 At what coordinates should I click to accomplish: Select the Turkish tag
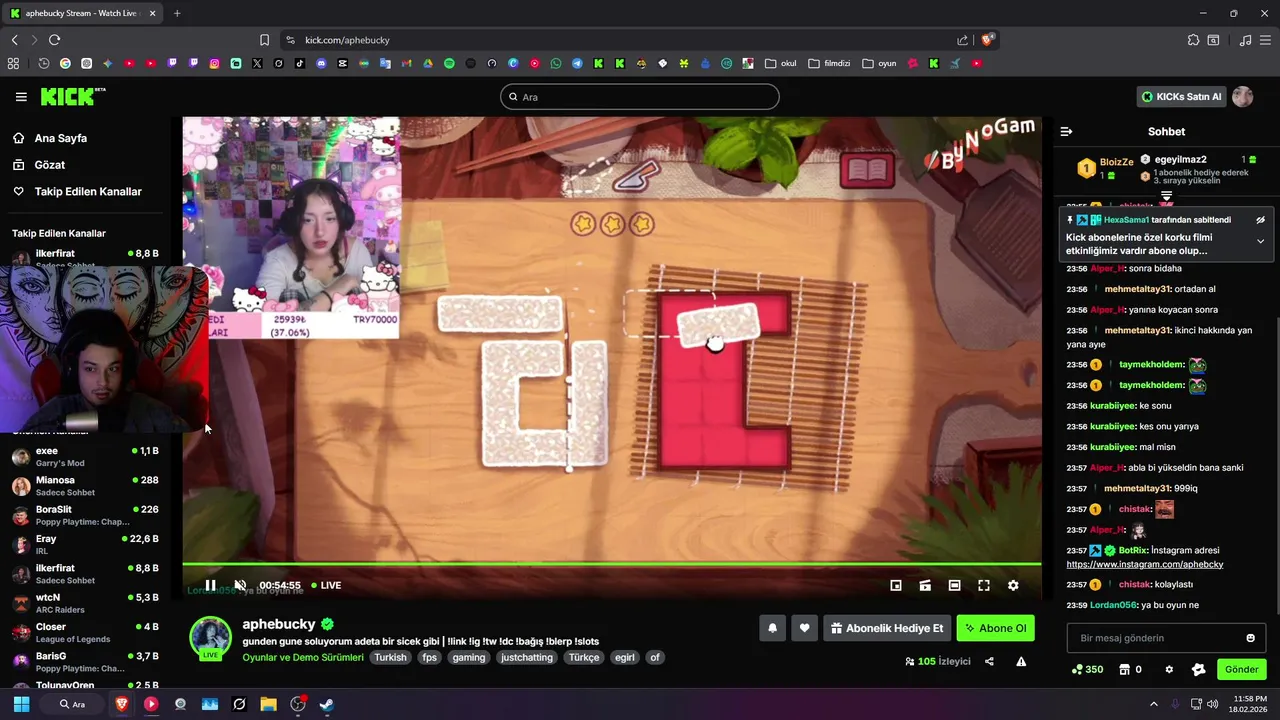[391, 657]
